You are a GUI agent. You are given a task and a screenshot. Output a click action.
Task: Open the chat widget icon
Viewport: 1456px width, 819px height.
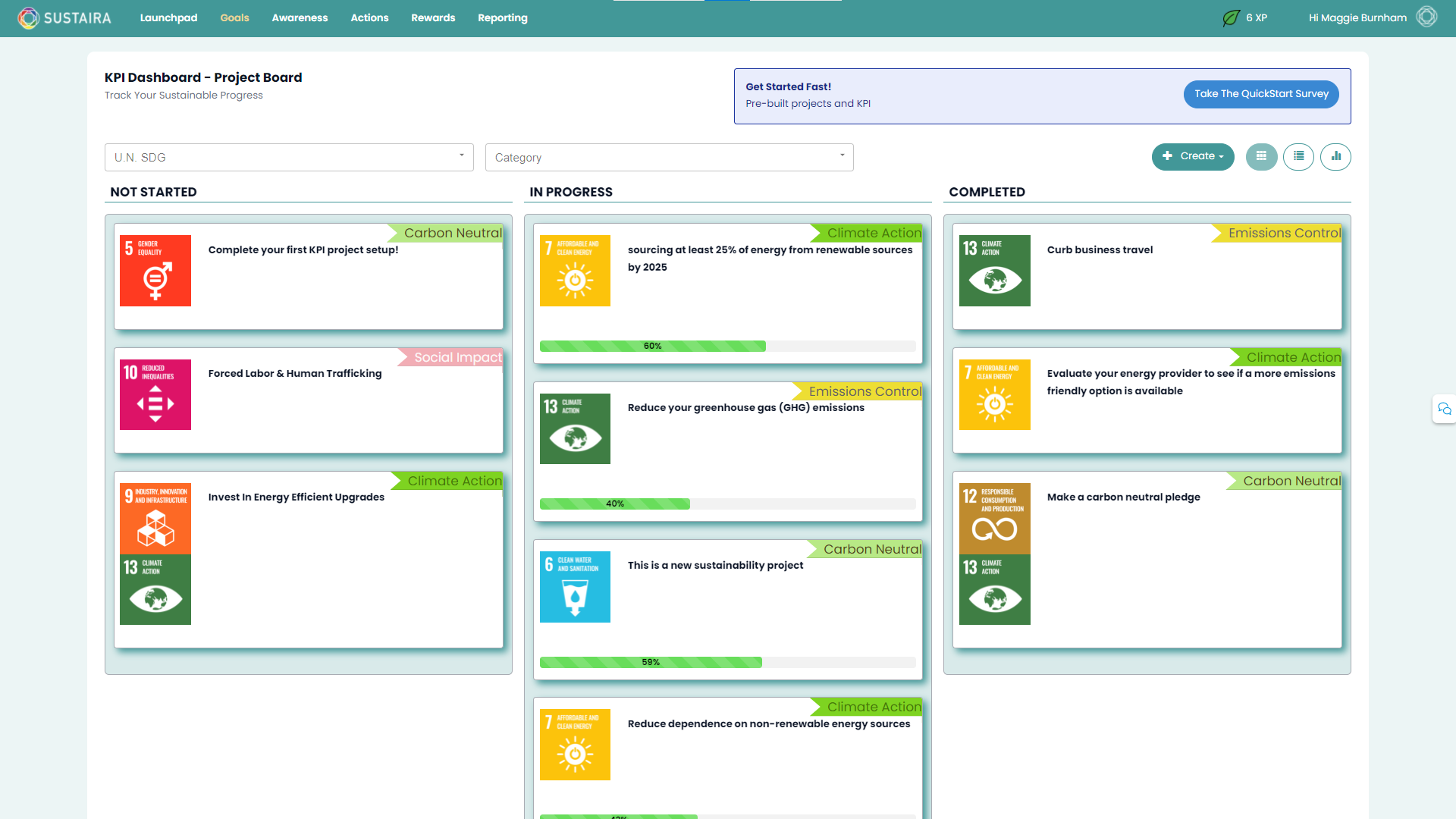[1444, 409]
